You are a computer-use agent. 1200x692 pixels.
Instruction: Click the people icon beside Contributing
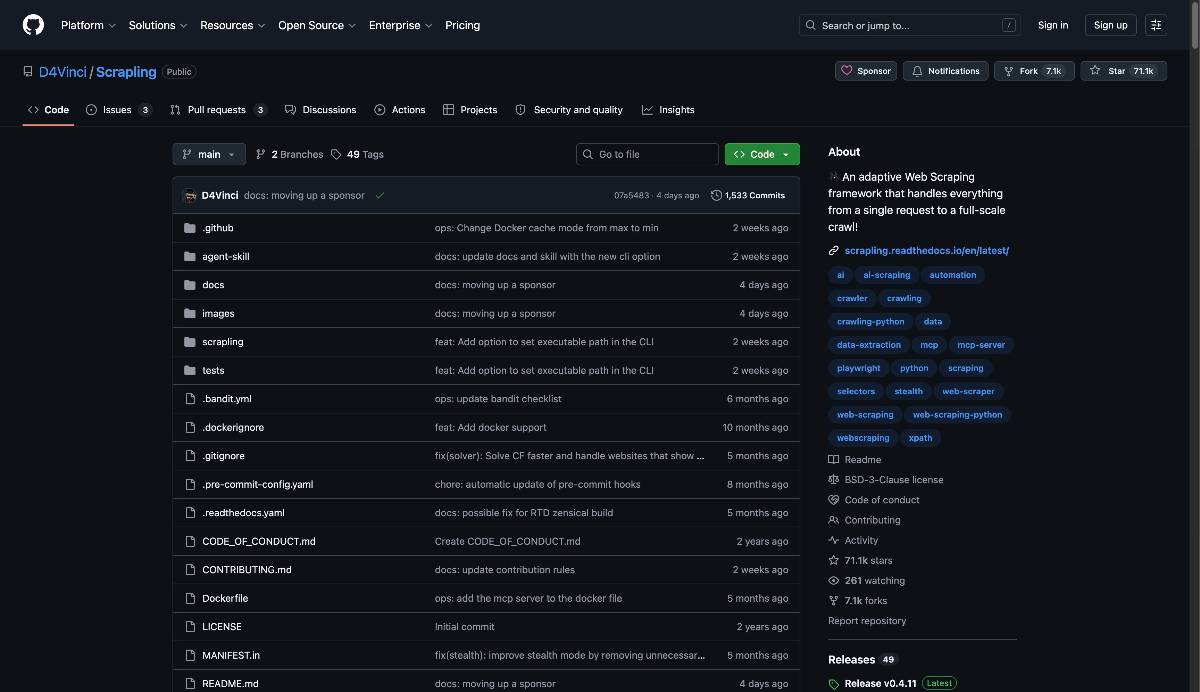(x=834, y=520)
